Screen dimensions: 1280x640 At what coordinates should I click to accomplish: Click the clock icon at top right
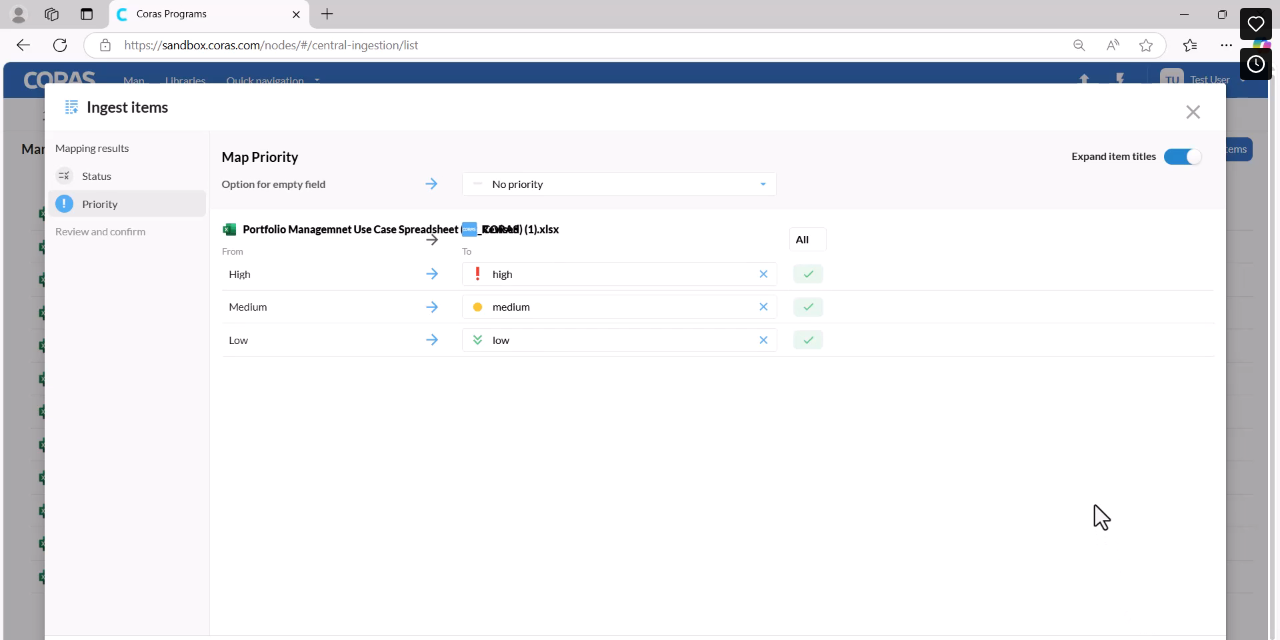pos(1256,64)
